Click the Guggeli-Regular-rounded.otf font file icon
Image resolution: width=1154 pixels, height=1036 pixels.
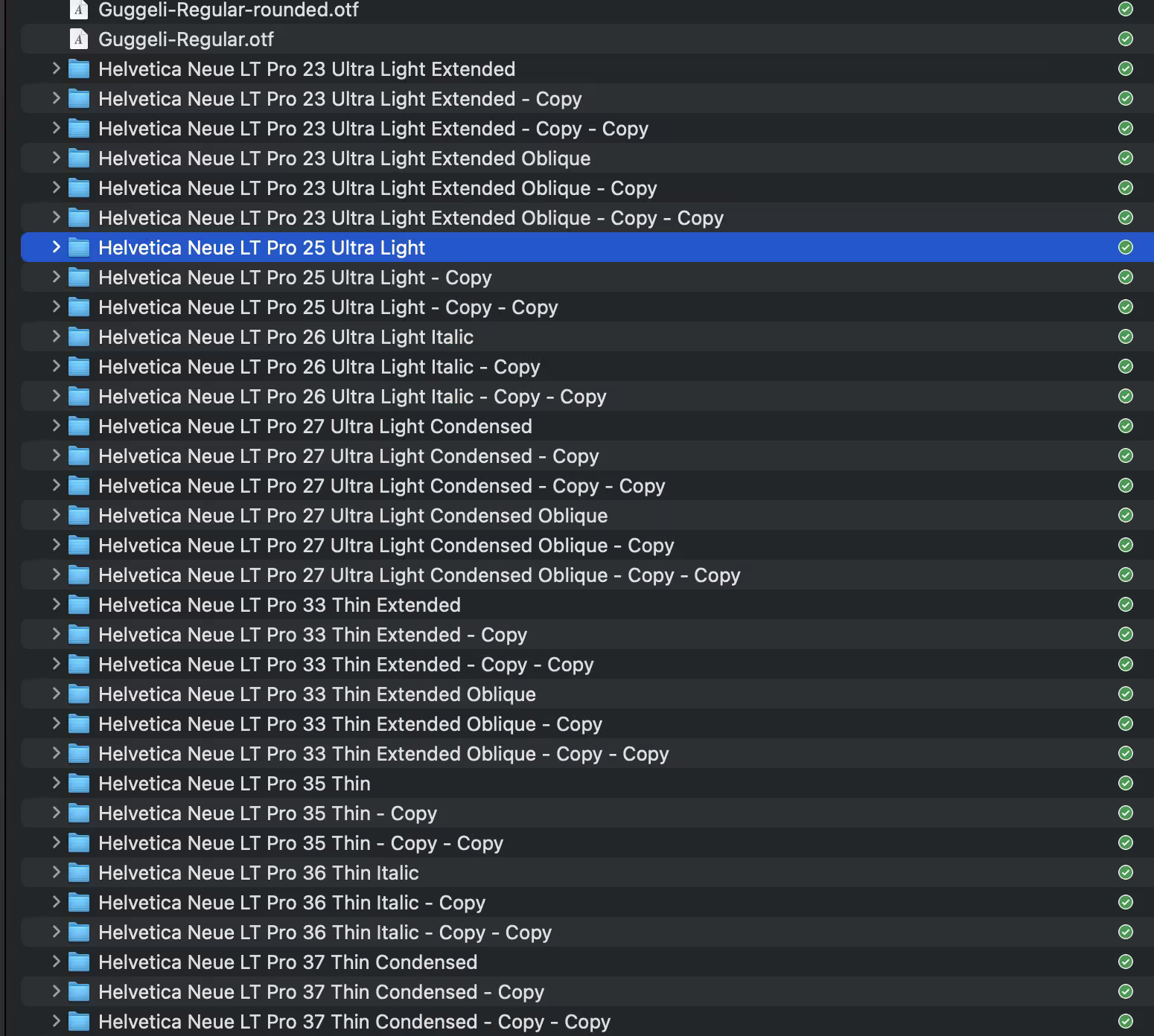pos(78,9)
